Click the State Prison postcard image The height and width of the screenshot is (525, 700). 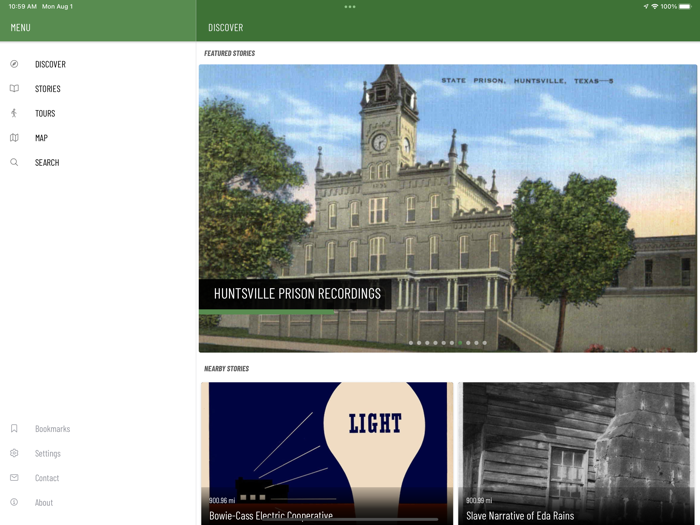coord(448,208)
